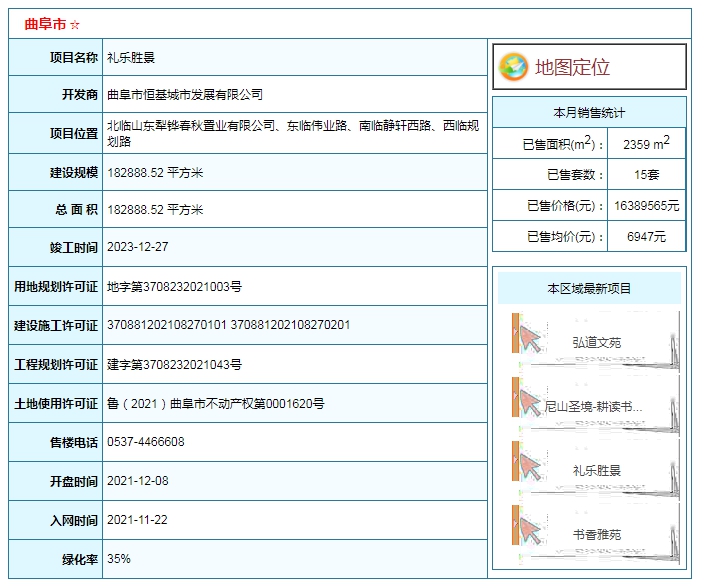Select construction permit number 370881202108270101
The image size is (704, 588).
point(167,325)
